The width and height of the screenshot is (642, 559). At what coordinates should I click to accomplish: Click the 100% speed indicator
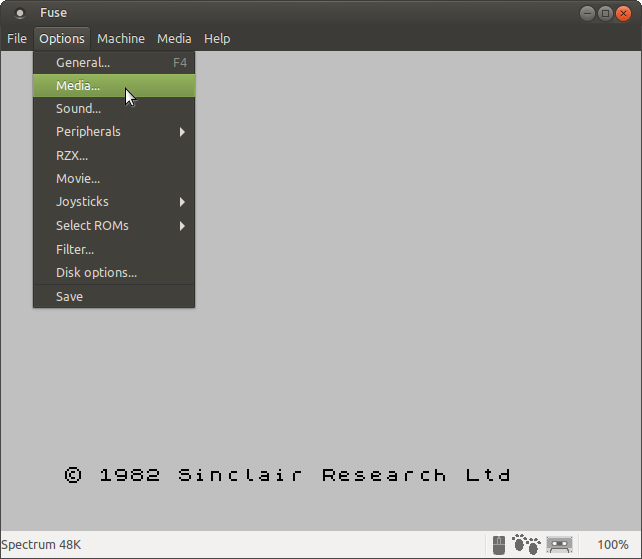(x=613, y=545)
